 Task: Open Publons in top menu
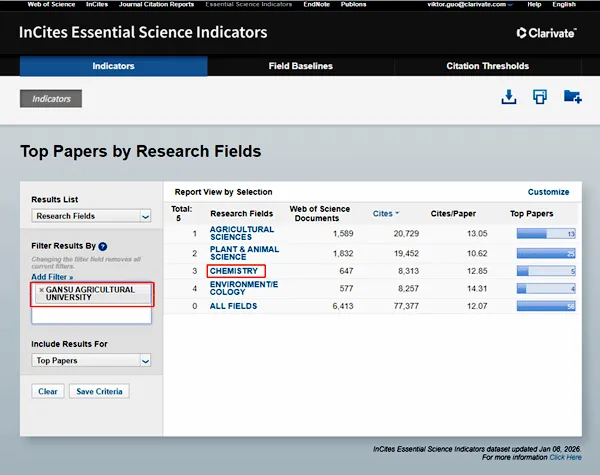(353, 5)
